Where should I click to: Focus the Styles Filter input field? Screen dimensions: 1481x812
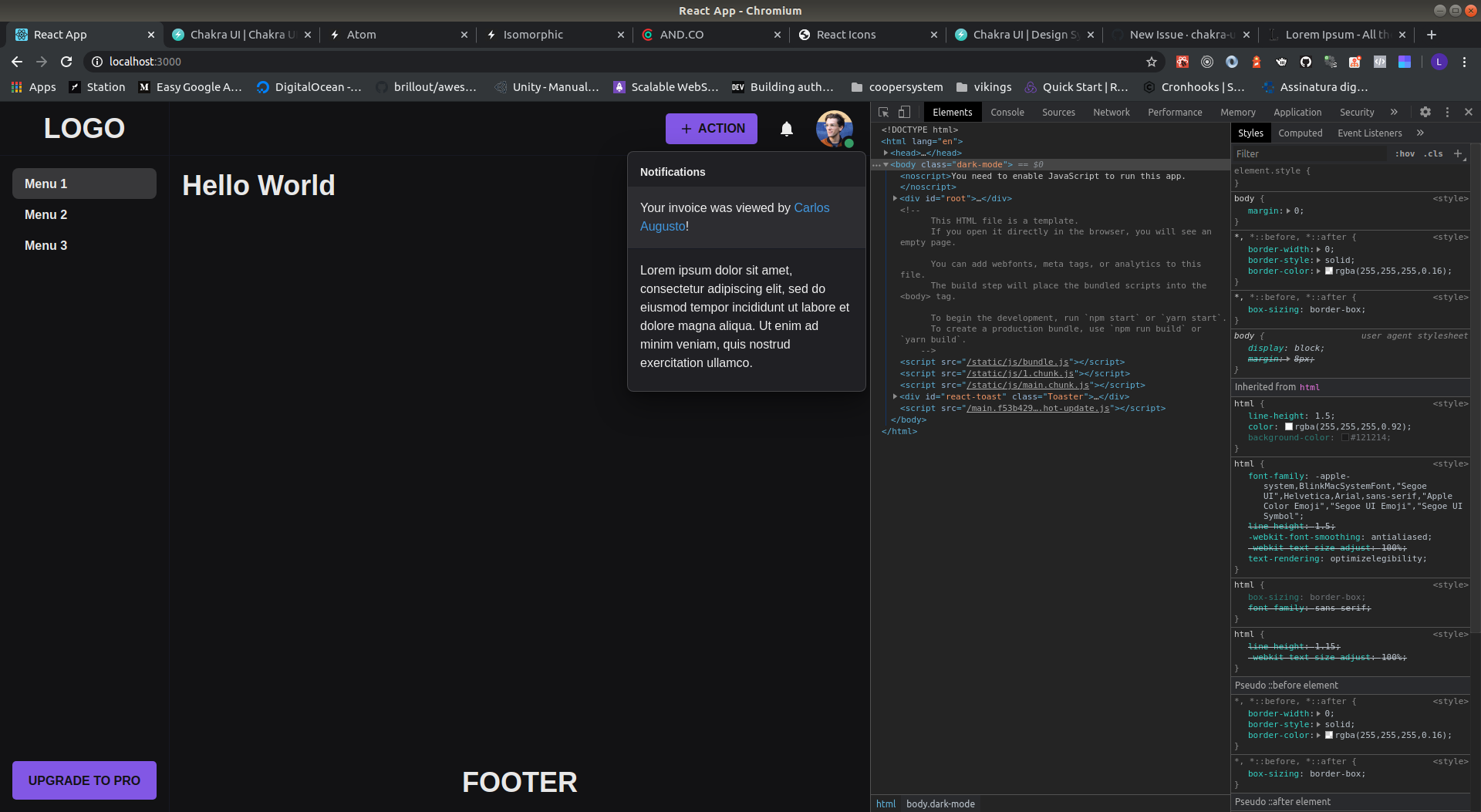pyautogui.click(x=1309, y=153)
